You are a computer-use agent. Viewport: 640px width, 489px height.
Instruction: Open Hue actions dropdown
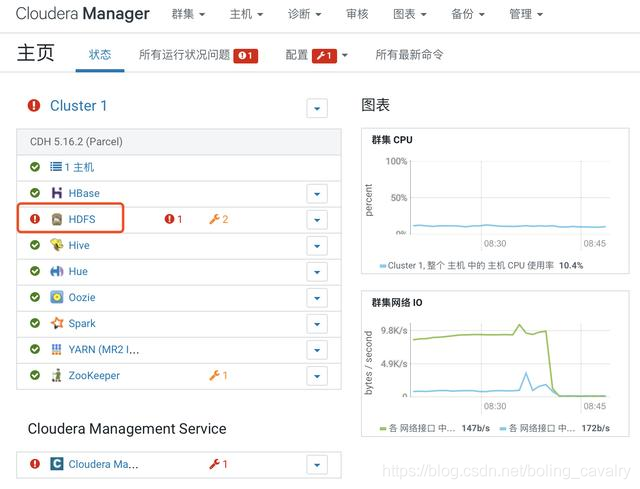pyautogui.click(x=317, y=272)
